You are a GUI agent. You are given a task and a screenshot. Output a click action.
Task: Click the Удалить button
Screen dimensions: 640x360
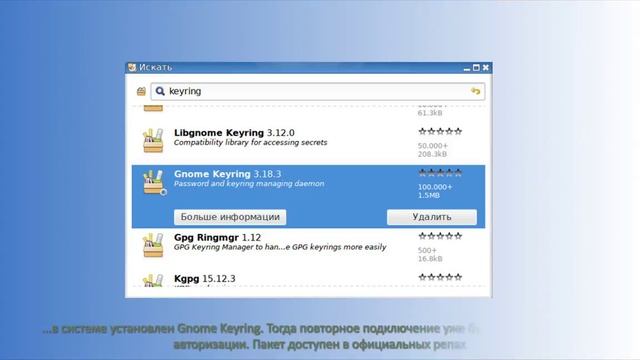click(x=432, y=217)
